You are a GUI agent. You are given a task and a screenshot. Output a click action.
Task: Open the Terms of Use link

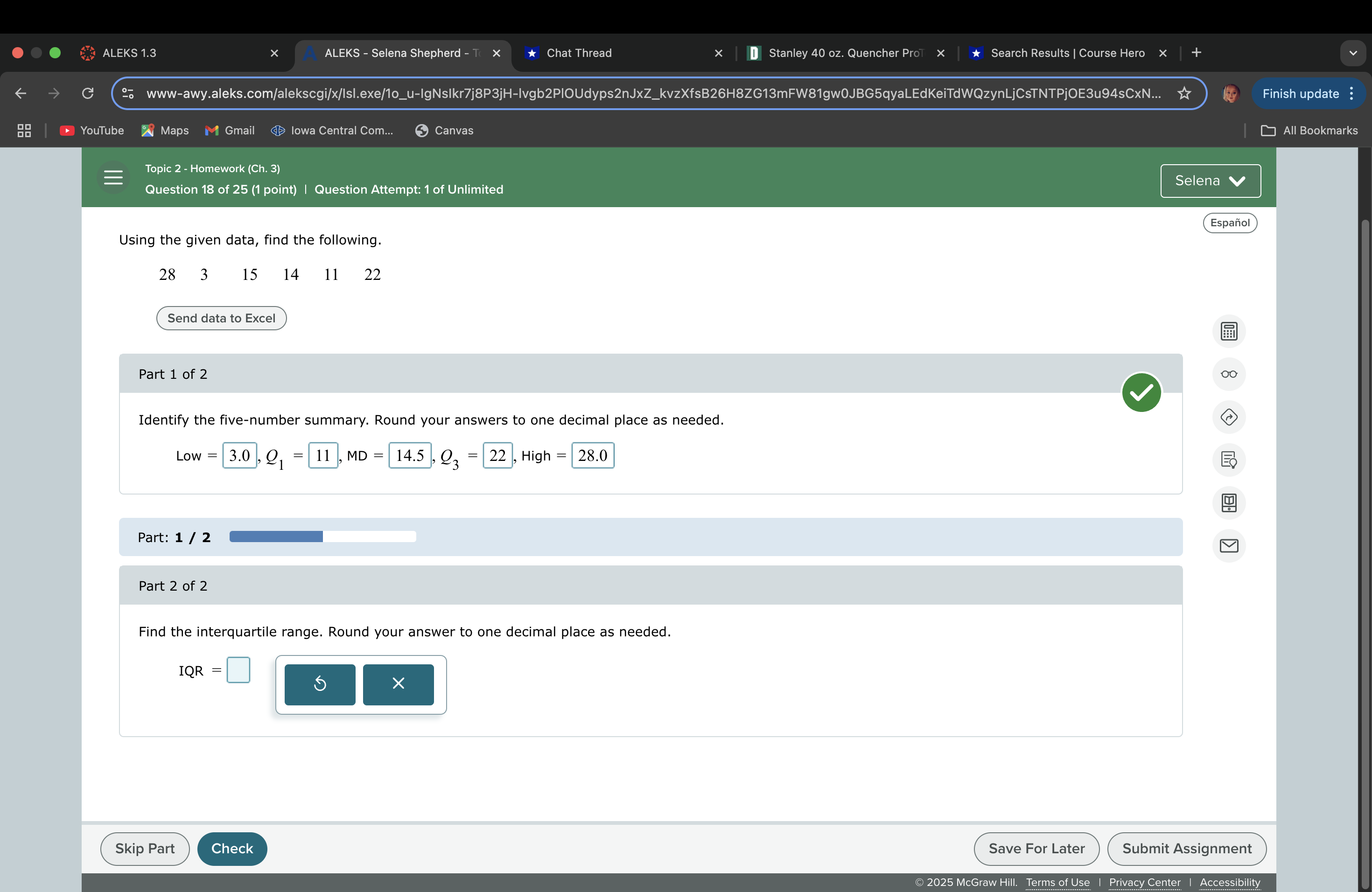coord(1057,882)
